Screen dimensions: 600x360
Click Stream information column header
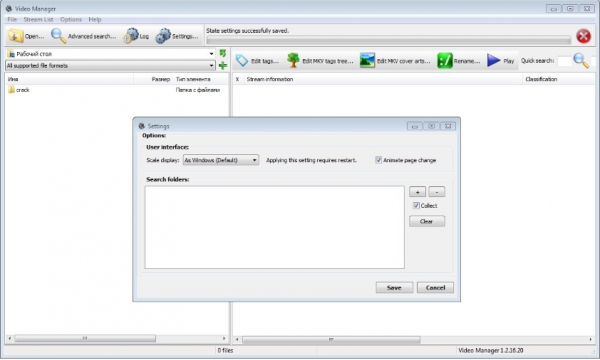pyautogui.click(x=383, y=79)
